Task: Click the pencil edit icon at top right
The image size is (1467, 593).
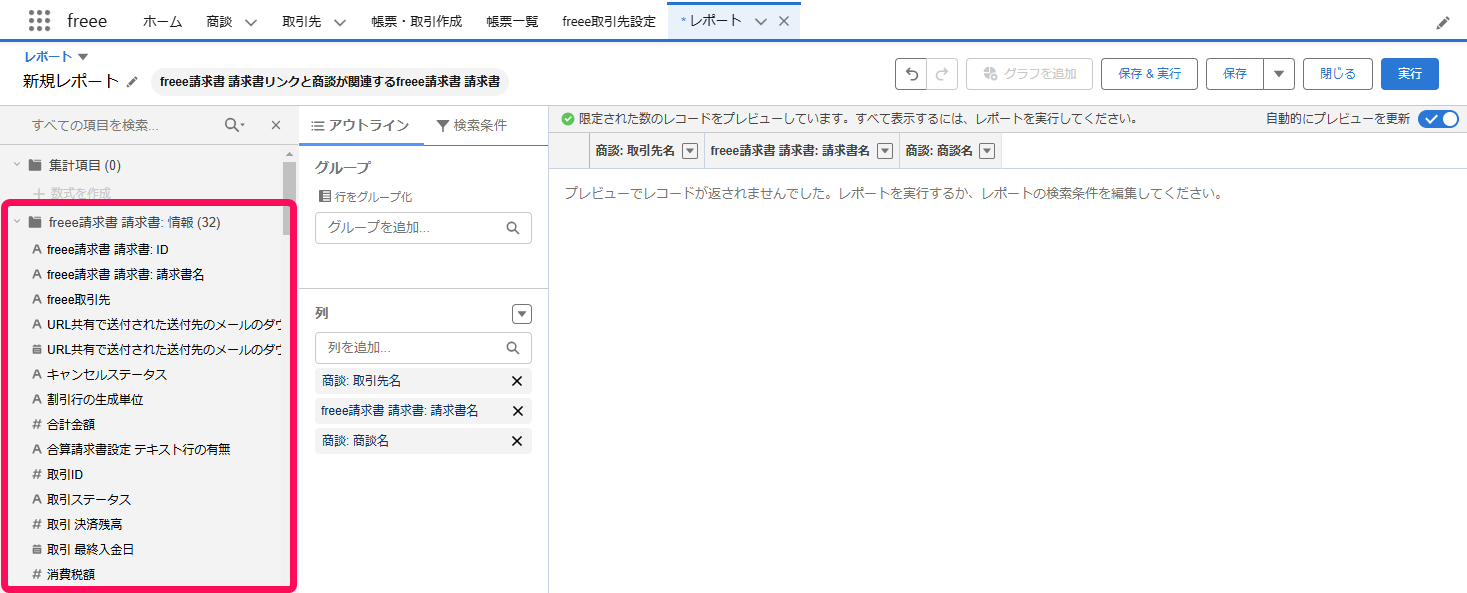Action: tap(1443, 22)
